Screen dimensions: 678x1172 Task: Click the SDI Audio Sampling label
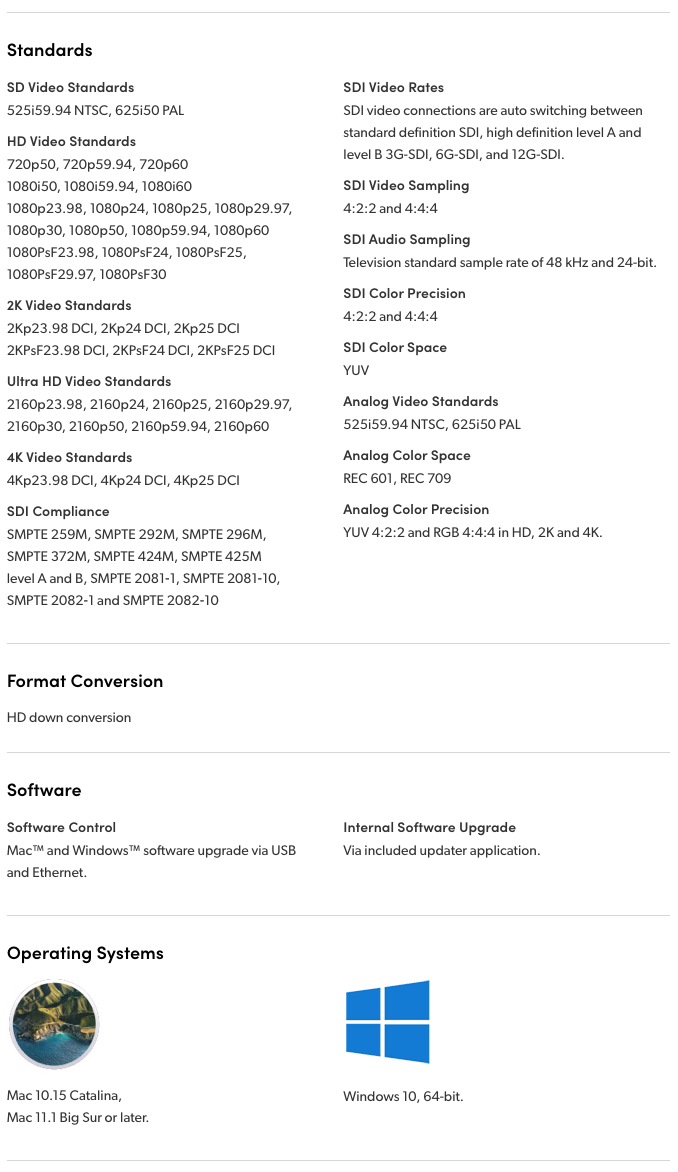[406, 239]
